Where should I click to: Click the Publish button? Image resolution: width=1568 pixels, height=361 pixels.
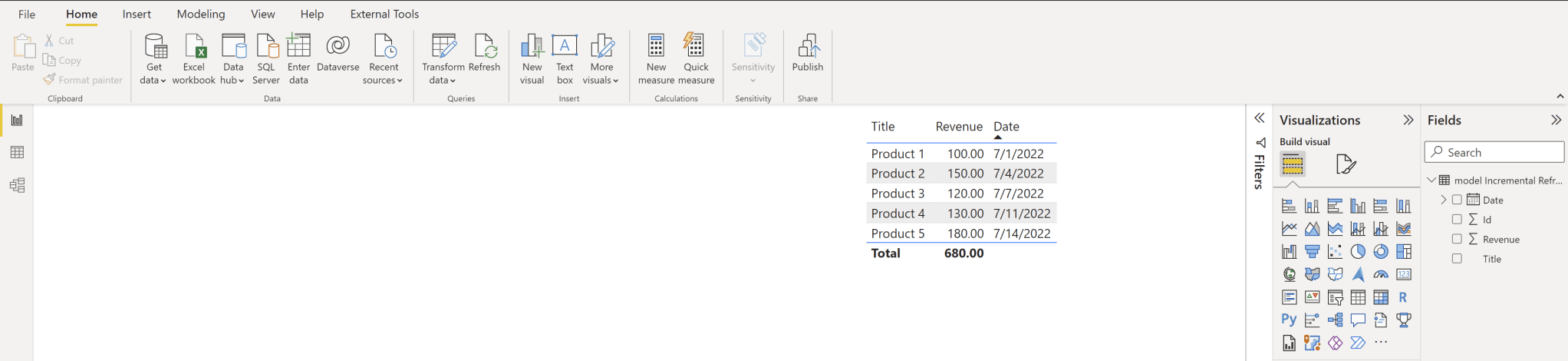(x=808, y=53)
